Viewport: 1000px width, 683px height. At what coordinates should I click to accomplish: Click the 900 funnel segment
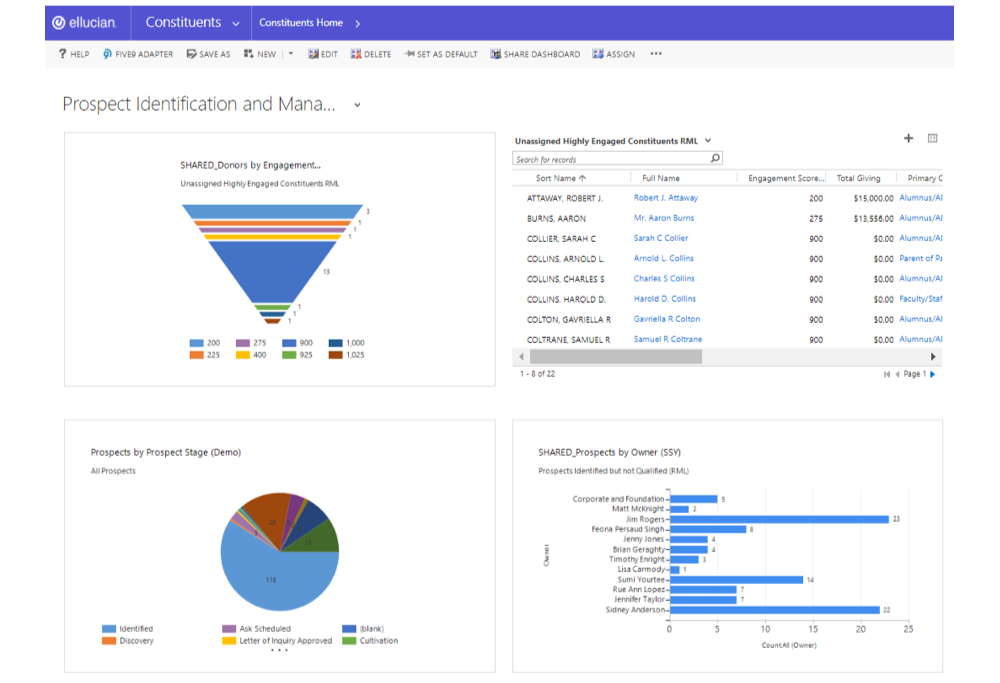pyautogui.click(x=272, y=271)
